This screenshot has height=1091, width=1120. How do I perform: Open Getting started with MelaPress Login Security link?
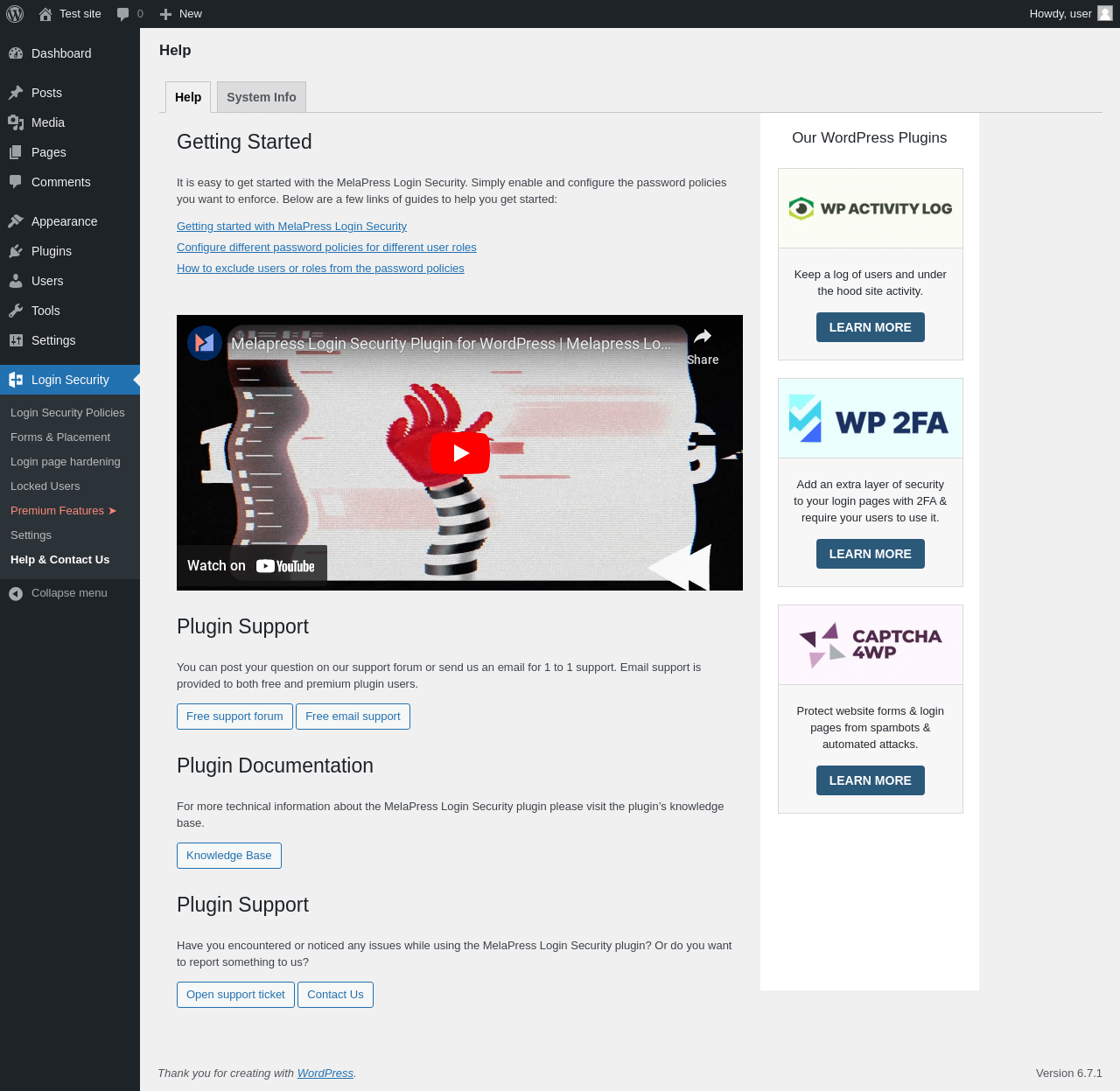[x=291, y=227]
